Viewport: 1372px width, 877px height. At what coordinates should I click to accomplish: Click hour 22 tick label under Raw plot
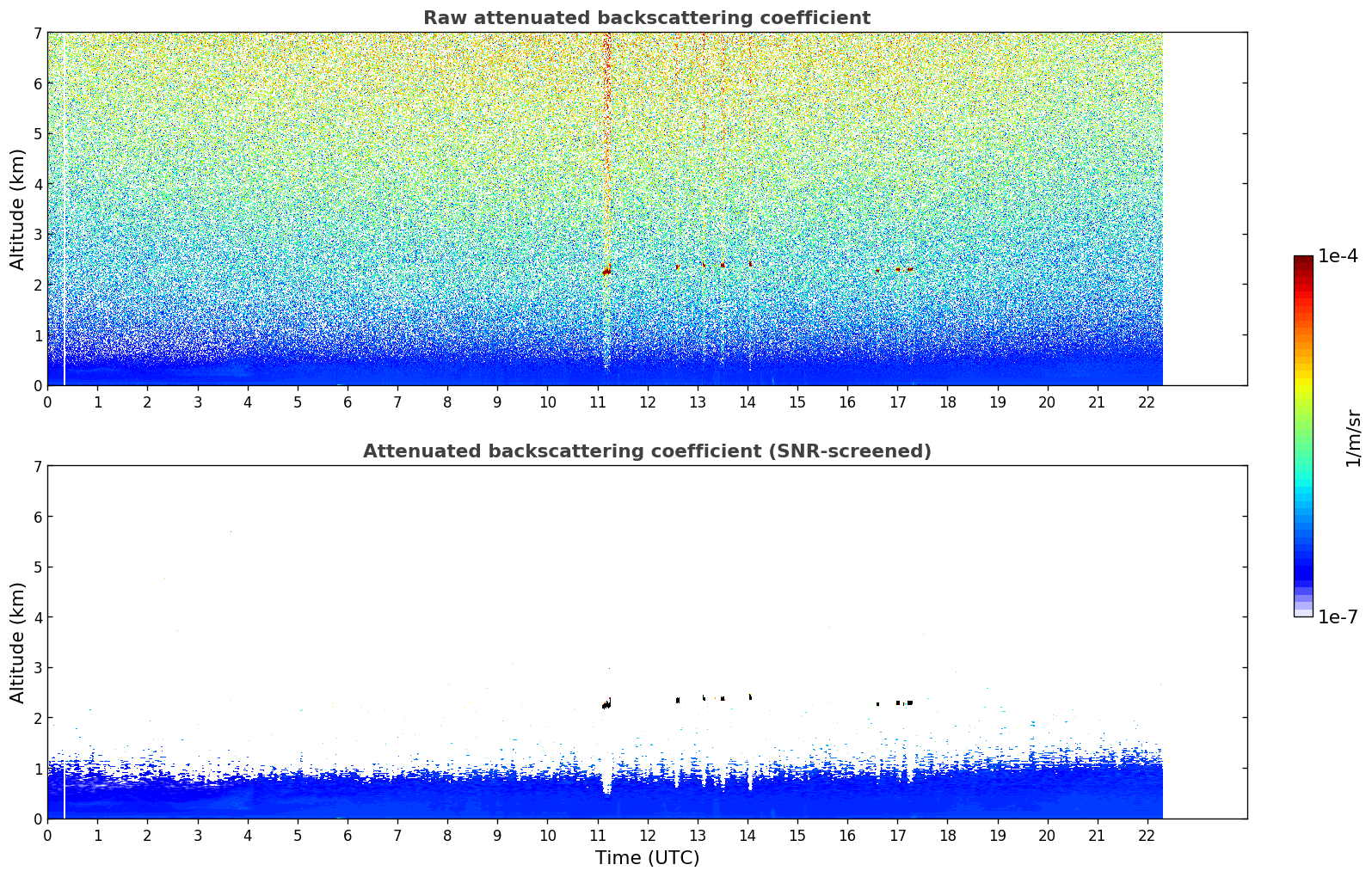coord(1147,402)
